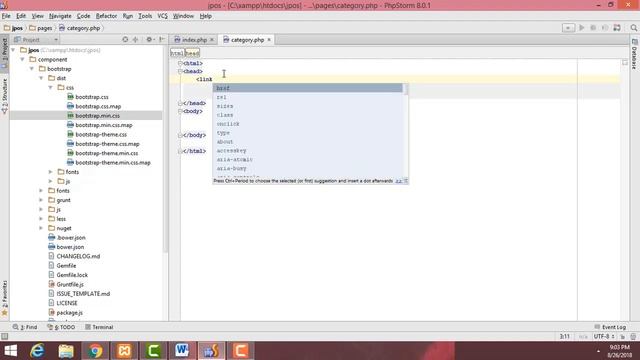640x360 pixels.
Task: Choose type from the autocomplete list
Action: [307, 133]
